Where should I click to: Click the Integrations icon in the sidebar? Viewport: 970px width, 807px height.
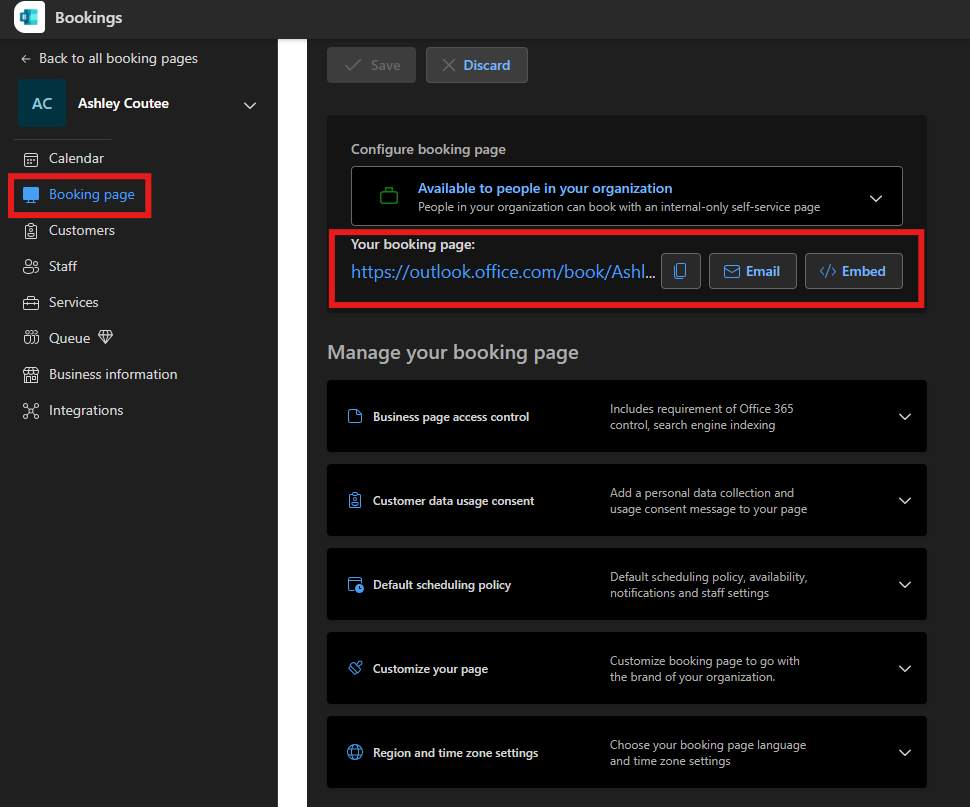[x=31, y=411]
